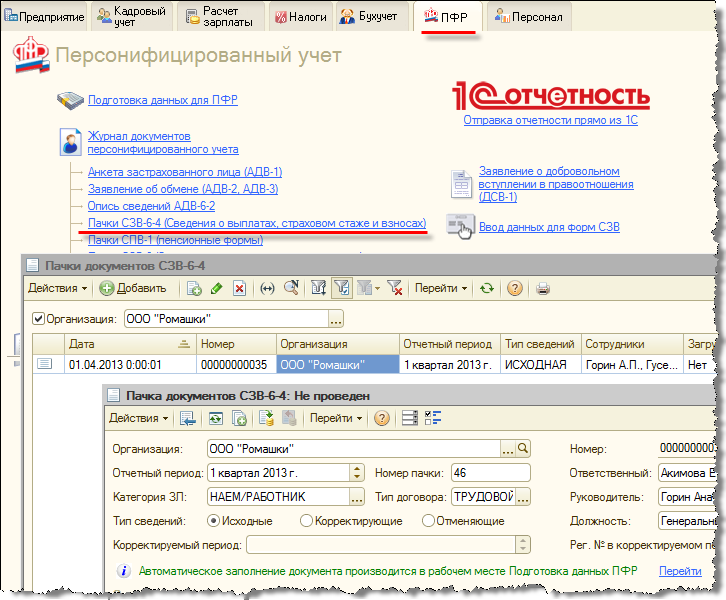Click the form icon beside Заявление о добровольном вступлении
Screen dimensions: 726x600
point(461,184)
